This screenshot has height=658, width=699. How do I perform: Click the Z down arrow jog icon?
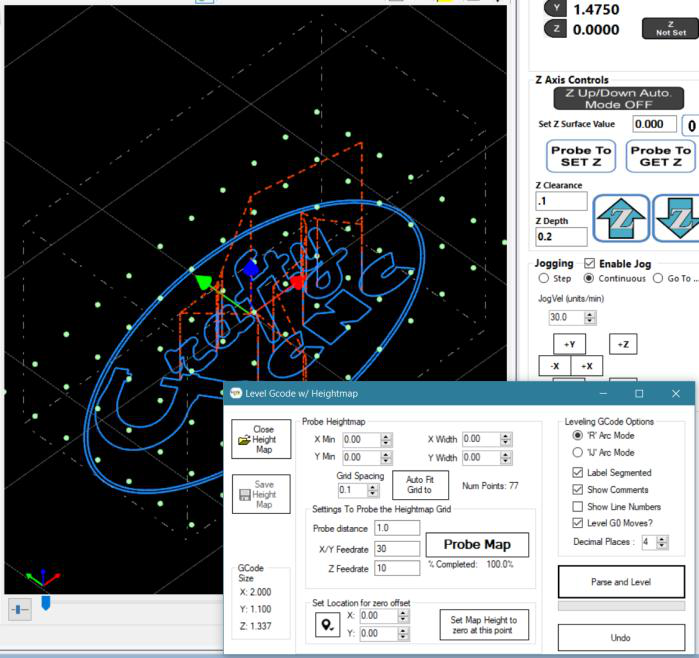pyautogui.click(x=676, y=218)
